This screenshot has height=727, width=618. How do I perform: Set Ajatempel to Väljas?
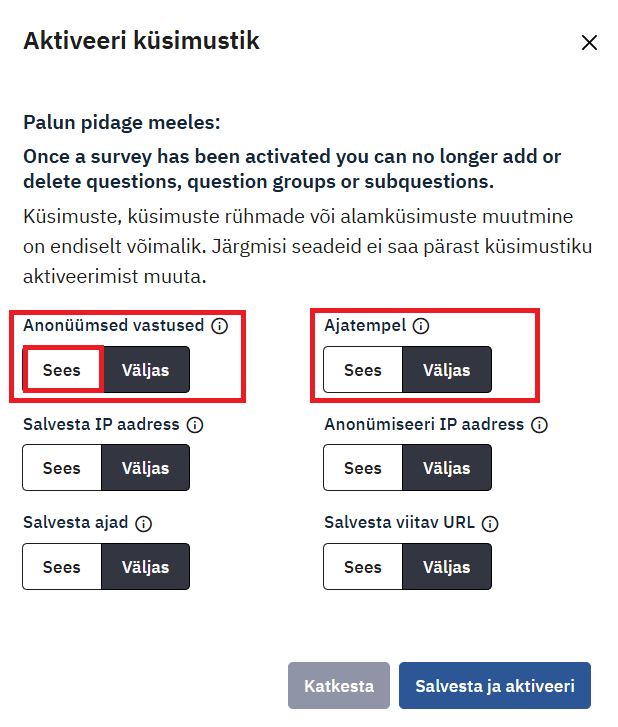coord(447,370)
